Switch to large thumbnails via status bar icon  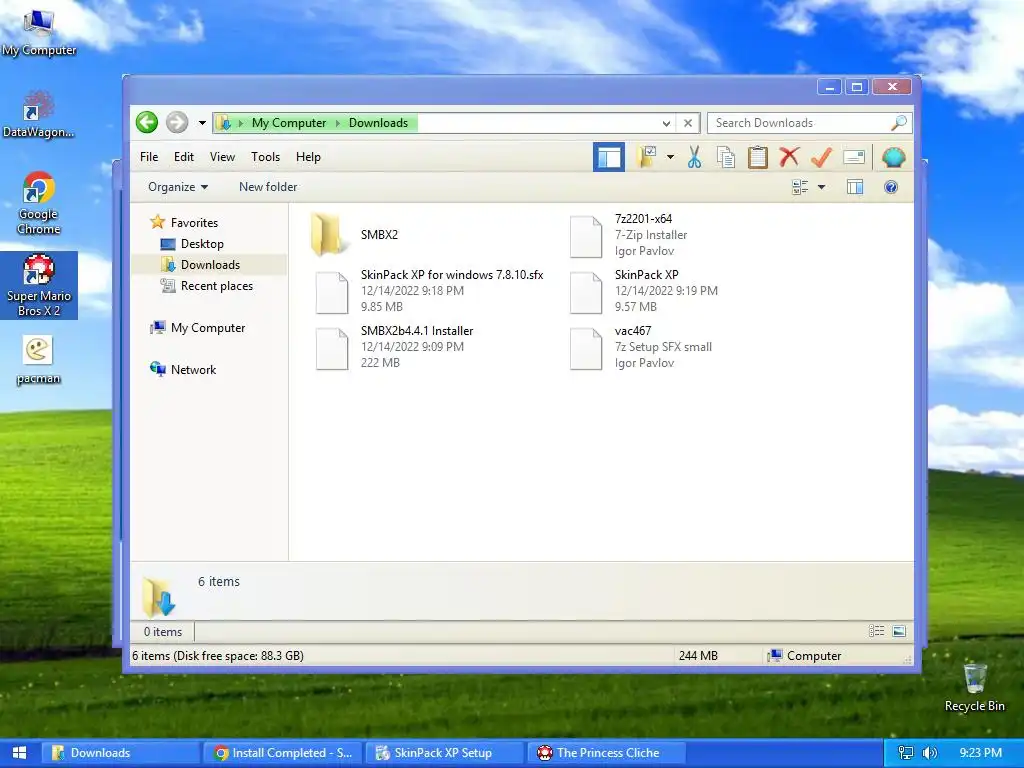[899, 631]
